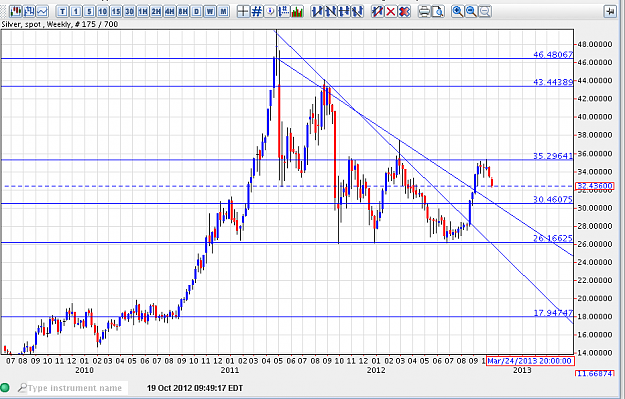Reset the chart zoom level
This screenshot has height=399, width=625.
tap(485, 12)
